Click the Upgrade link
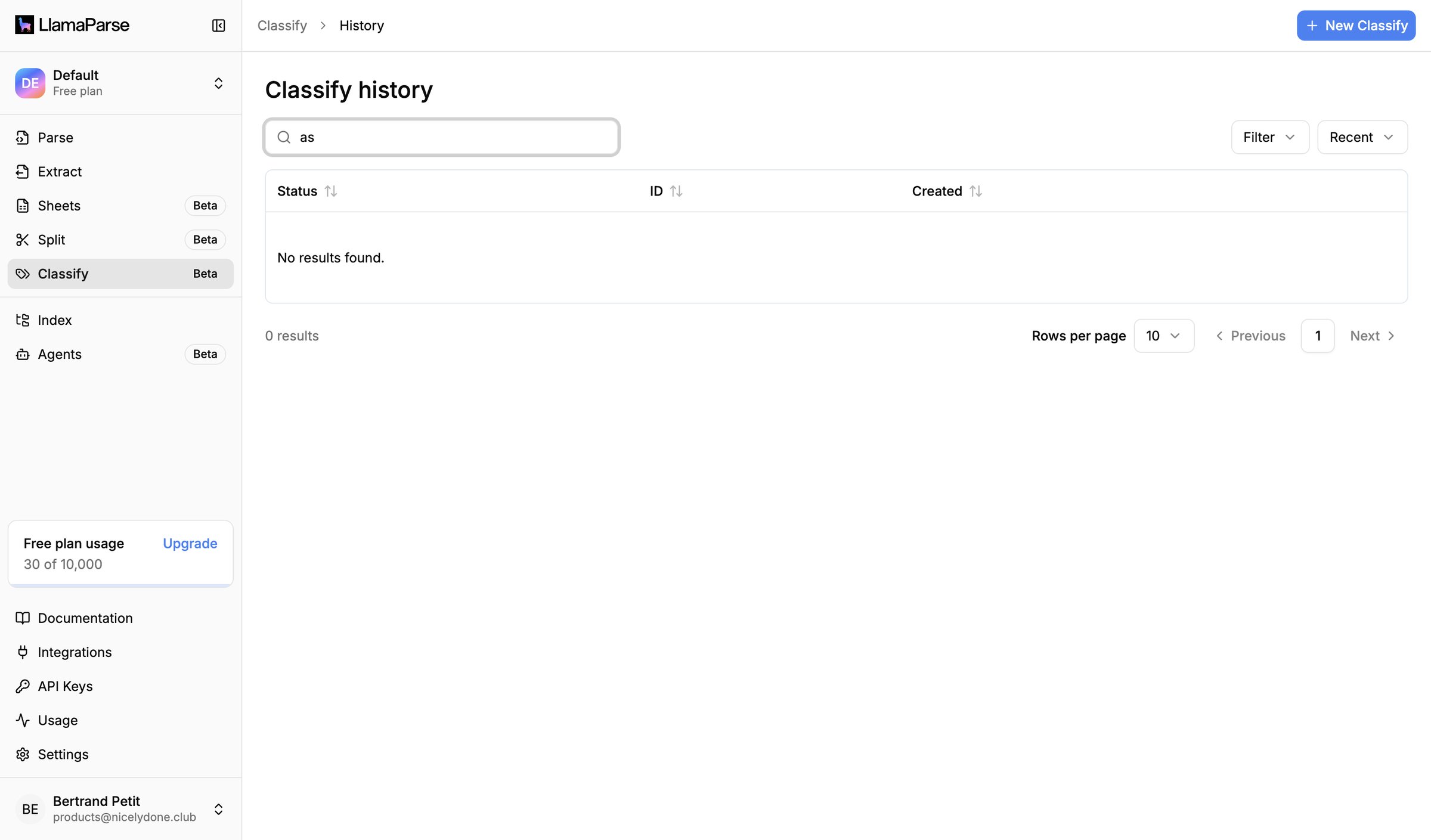The width and height of the screenshot is (1431, 840). point(190,544)
